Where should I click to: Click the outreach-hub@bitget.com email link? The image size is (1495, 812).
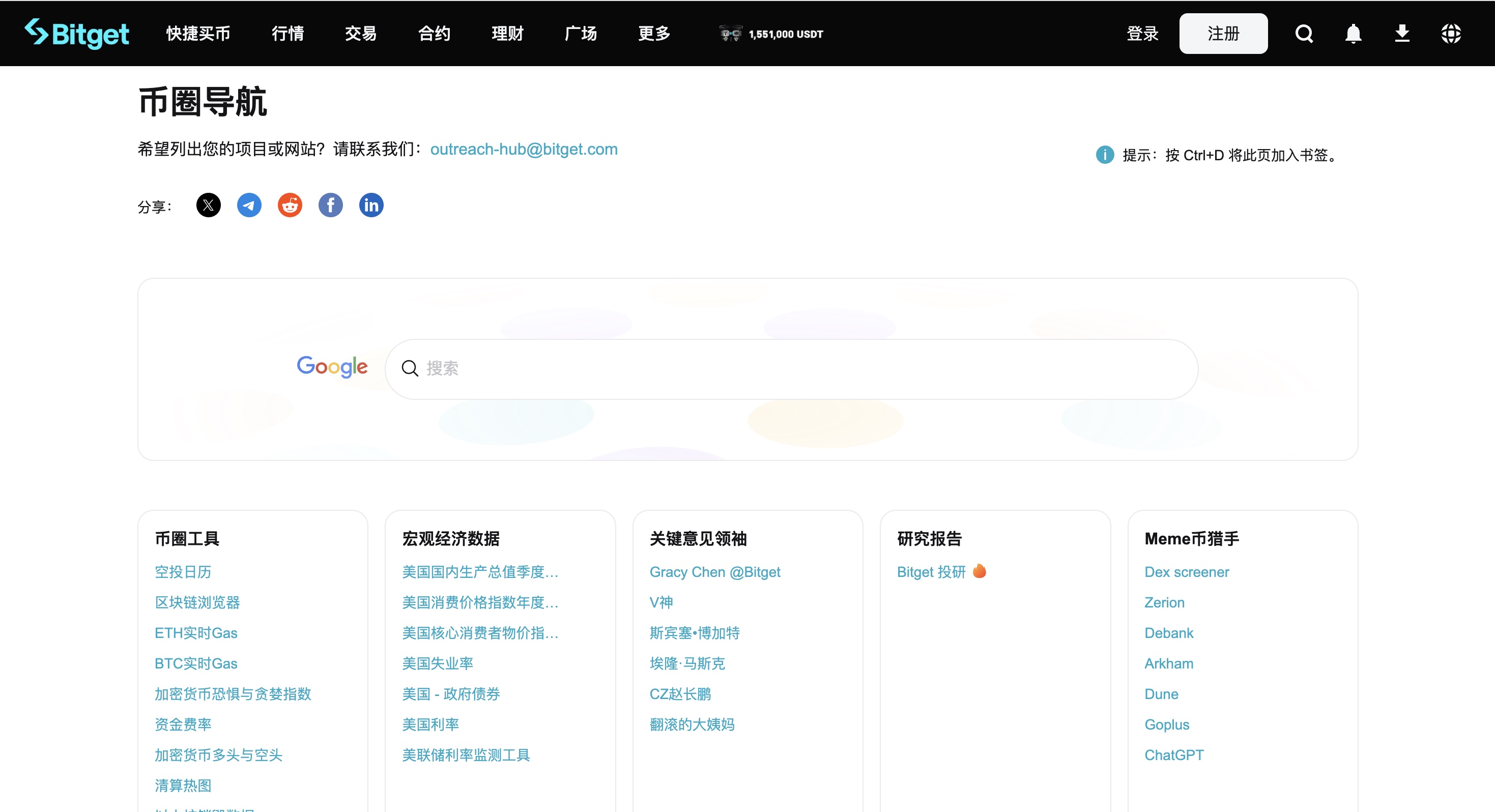(x=524, y=149)
